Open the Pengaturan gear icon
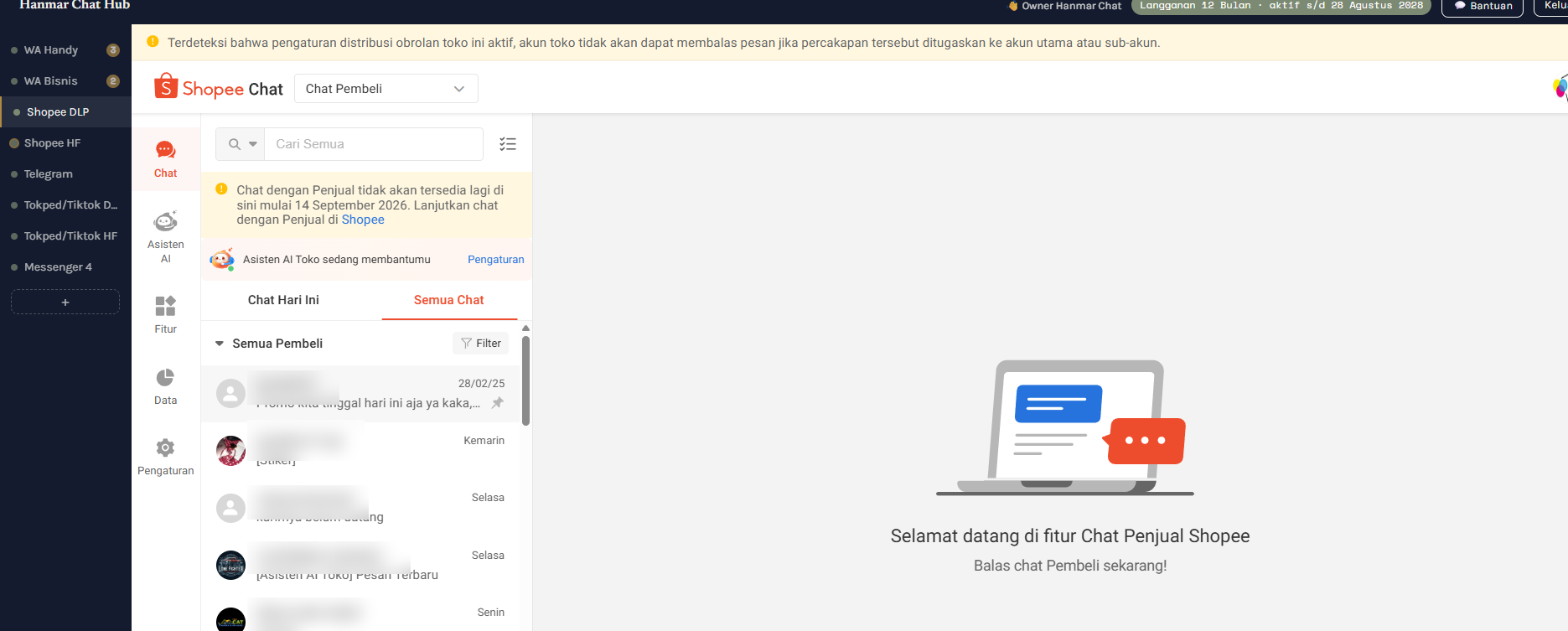Viewport: 1568px width, 631px height. [166, 447]
